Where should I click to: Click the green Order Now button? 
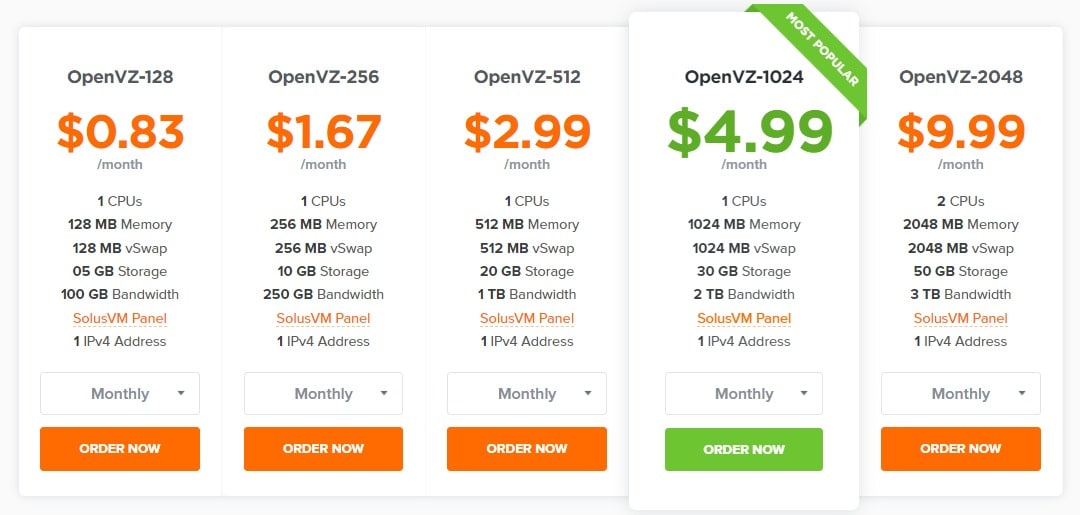pos(744,450)
